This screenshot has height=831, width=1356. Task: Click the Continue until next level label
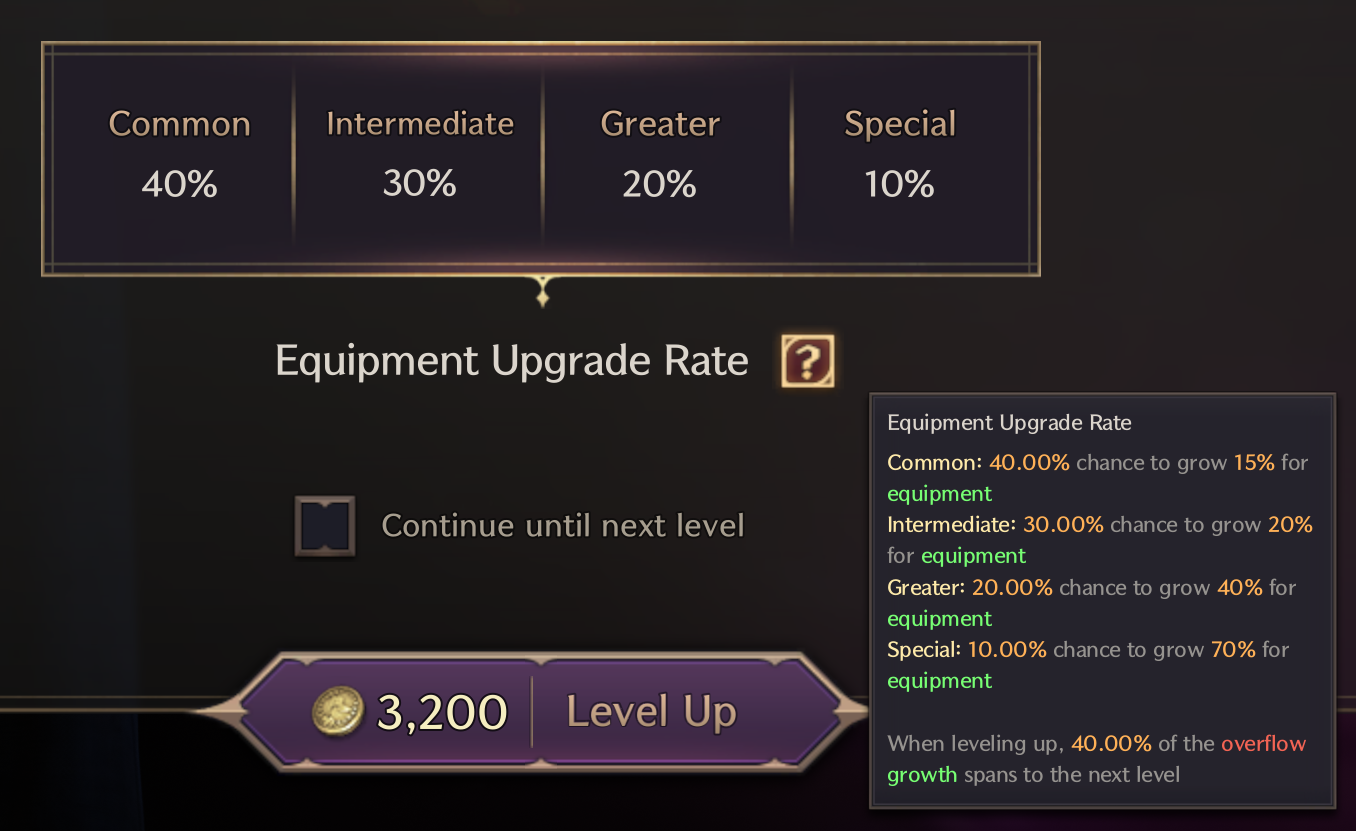(x=563, y=526)
